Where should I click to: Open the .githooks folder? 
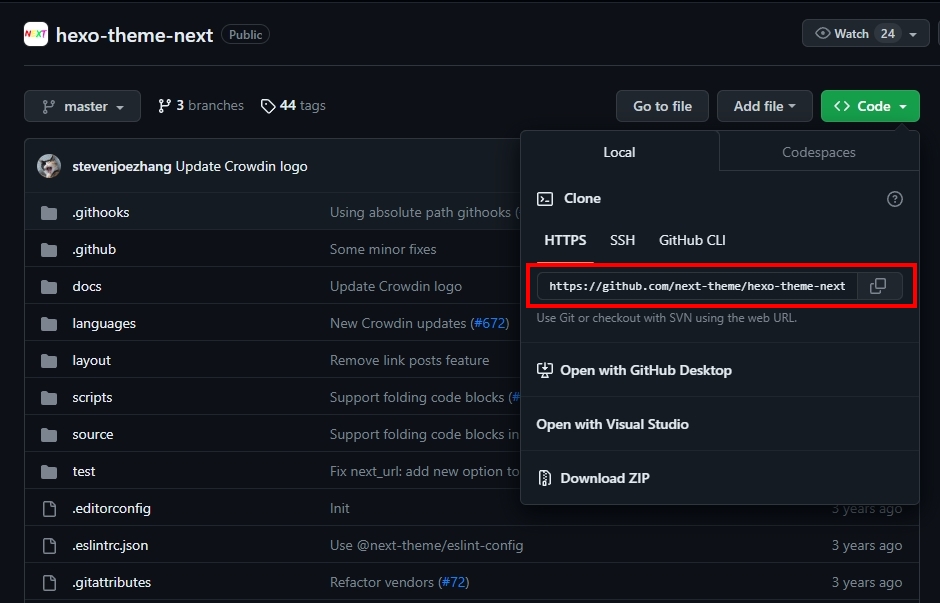[x=101, y=212]
